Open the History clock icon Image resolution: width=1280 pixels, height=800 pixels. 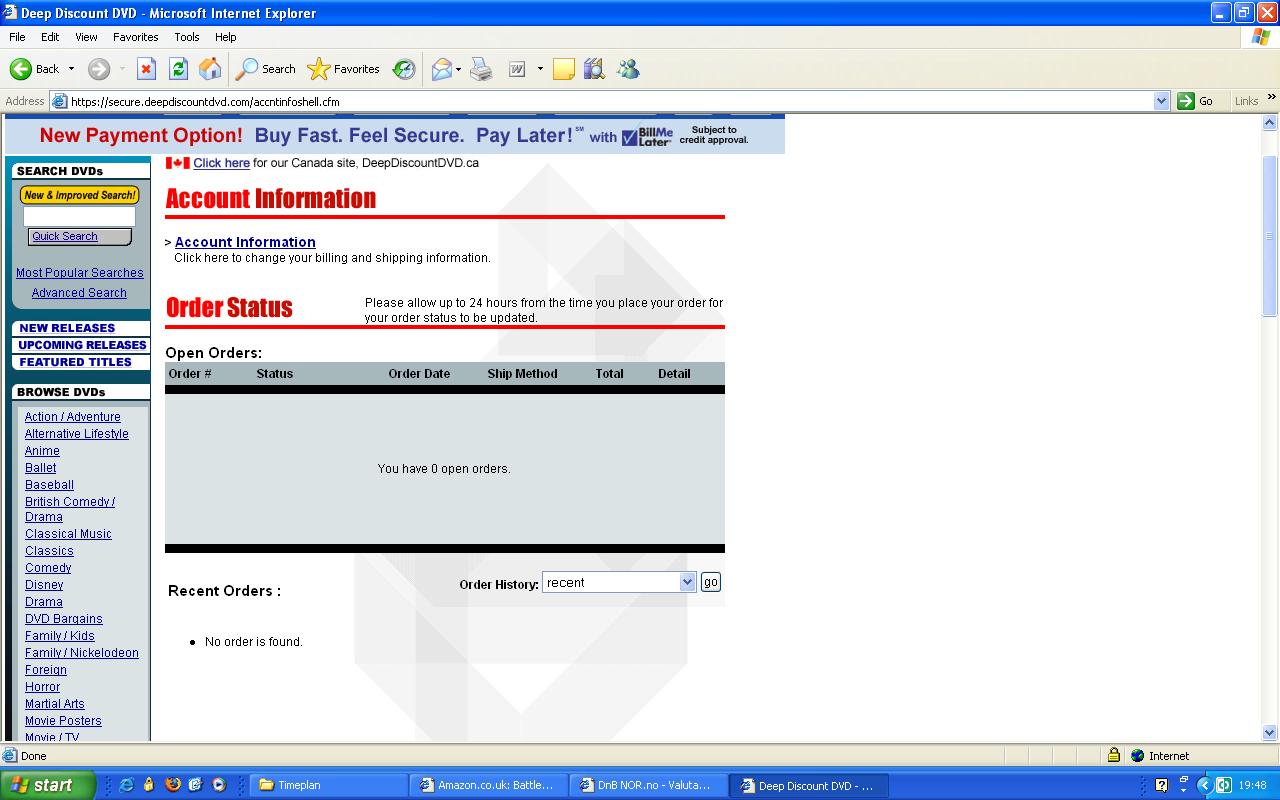404,69
